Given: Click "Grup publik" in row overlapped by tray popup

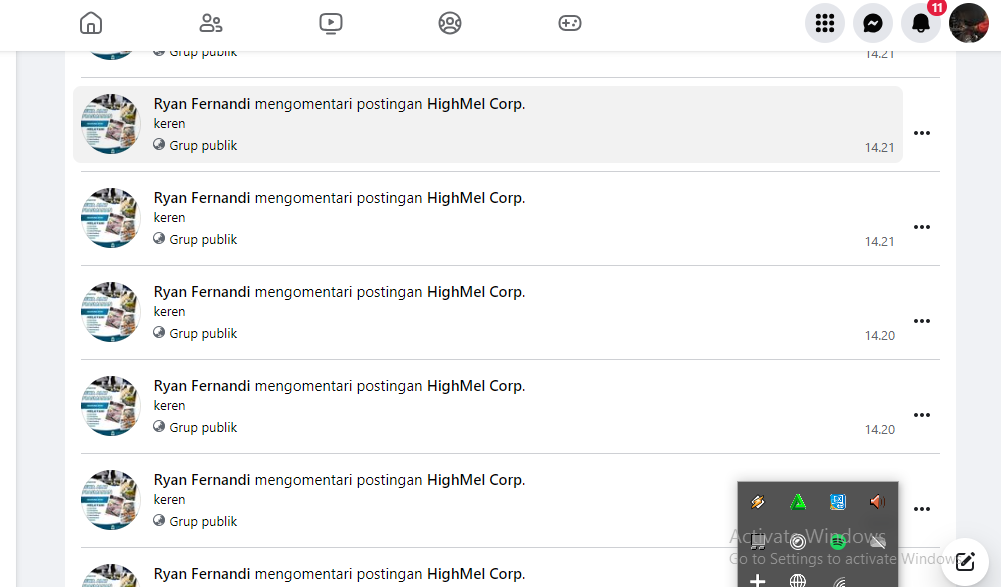Looking at the screenshot, I should pos(203,522).
